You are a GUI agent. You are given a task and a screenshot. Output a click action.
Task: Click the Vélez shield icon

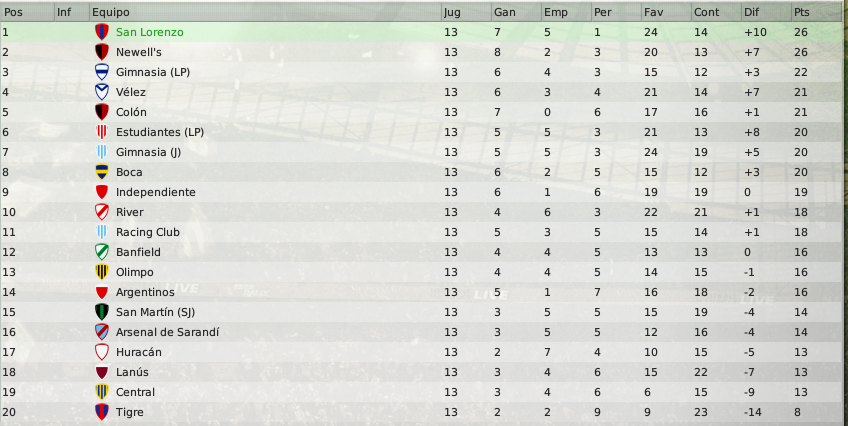(102, 92)
